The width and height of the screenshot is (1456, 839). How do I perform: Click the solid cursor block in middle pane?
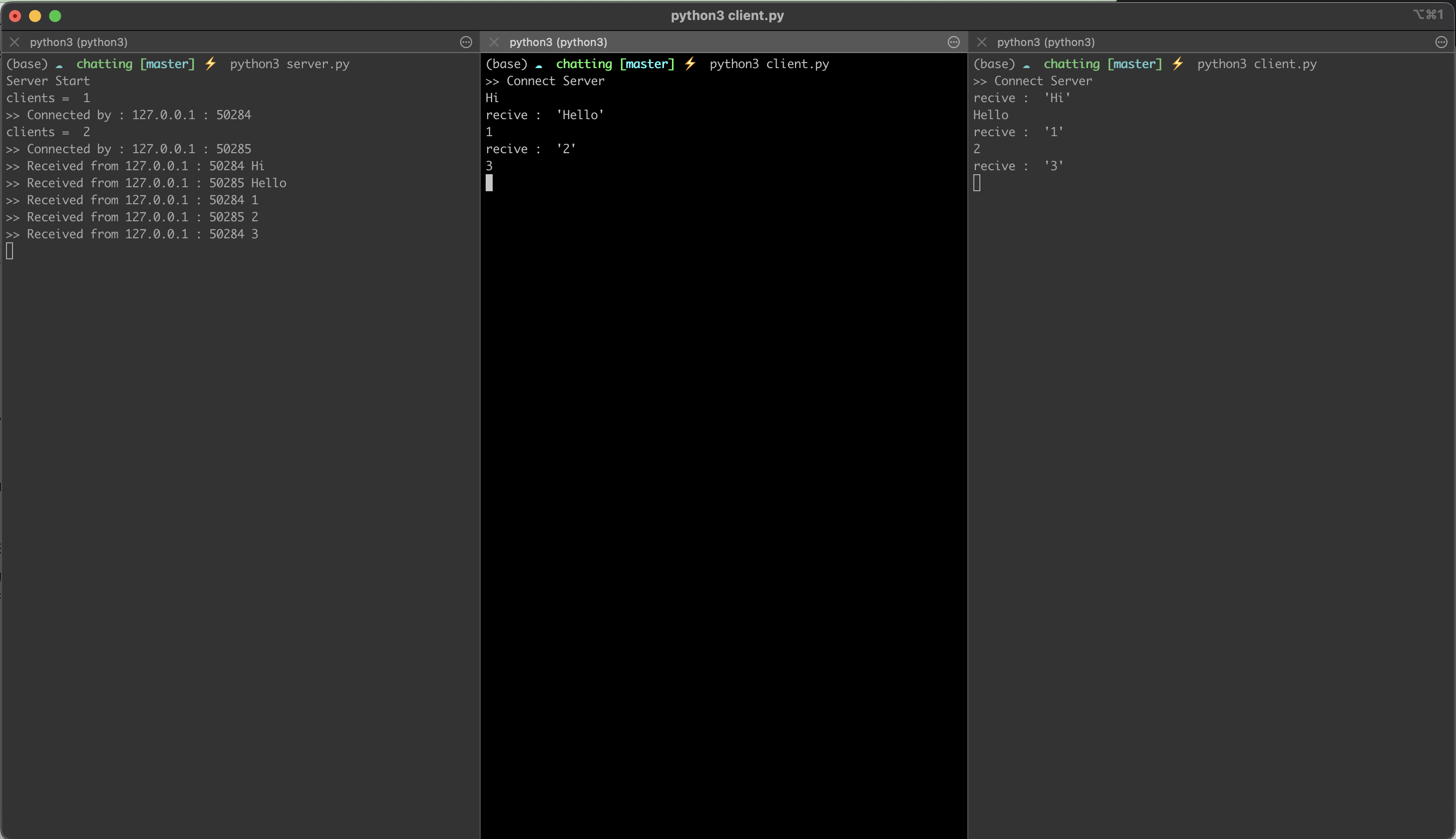coord(489,183)
